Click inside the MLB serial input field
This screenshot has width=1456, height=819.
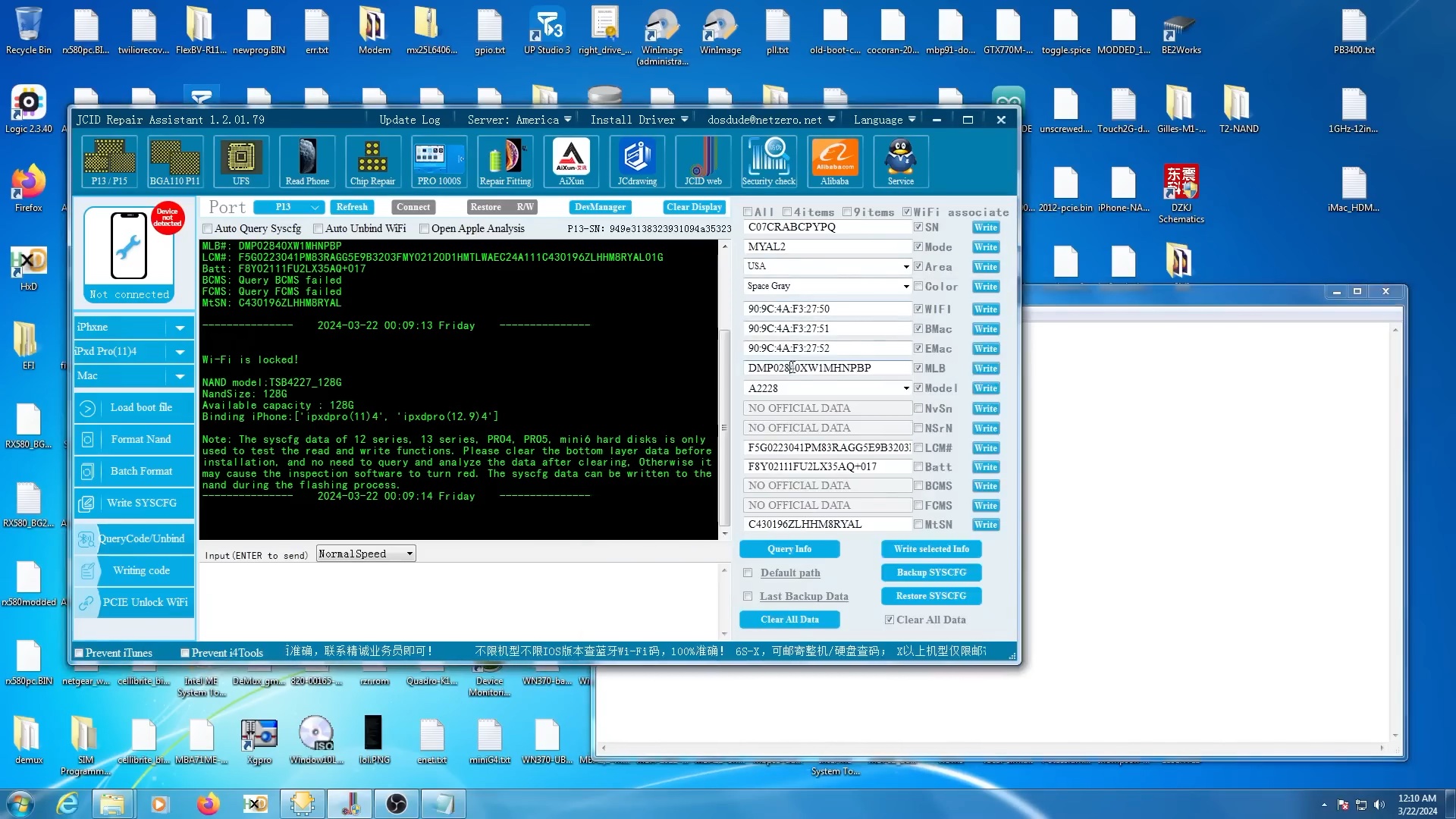[827, 369]
